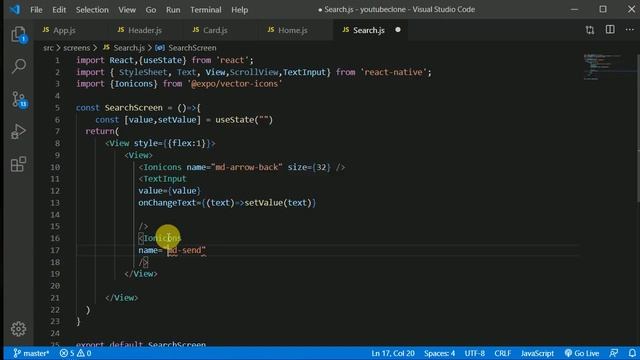The width and height of the screenshot is (640, 360).
Task: Start Go Live server
Action: pyautogui.click(x=582, y=353)
